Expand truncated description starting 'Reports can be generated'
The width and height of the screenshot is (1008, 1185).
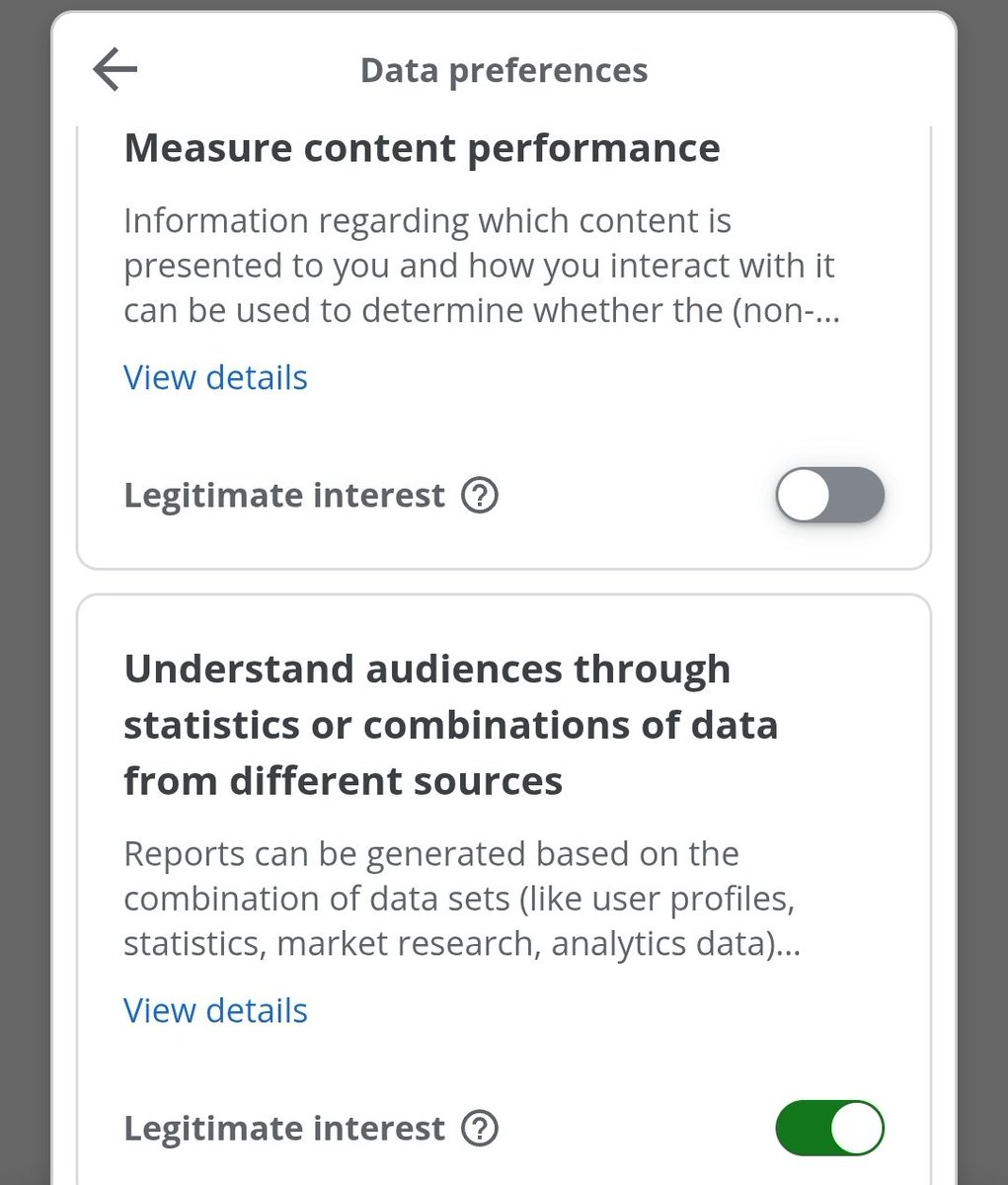(462, 899)
